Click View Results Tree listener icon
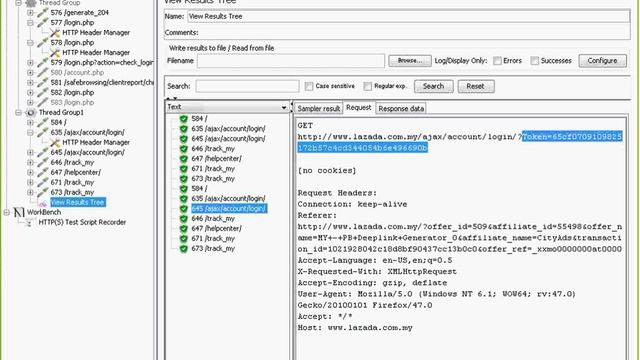The image size is (640, 360). click(x=42, y=203)
